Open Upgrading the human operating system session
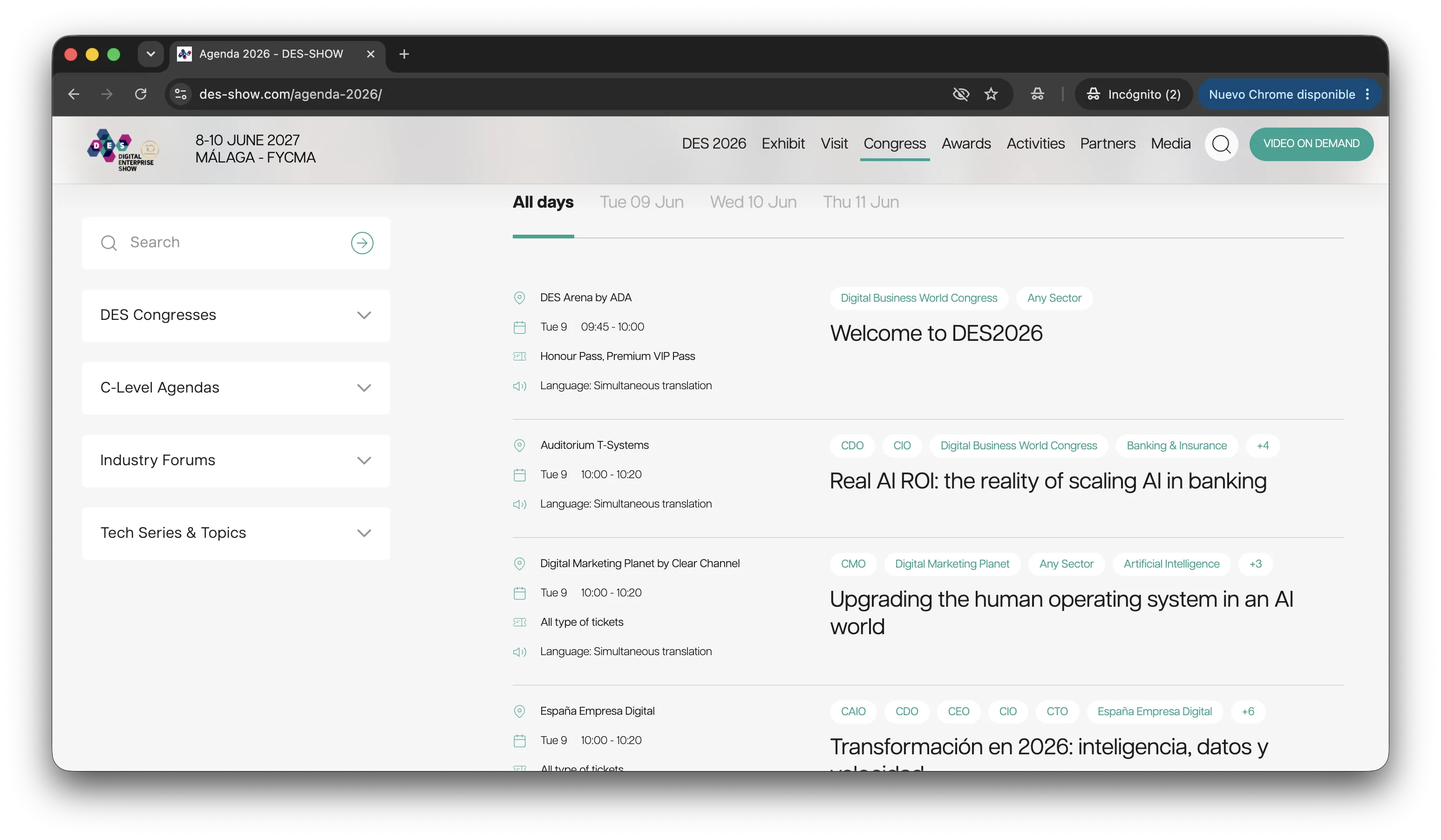 pyautogui.click(x=1061, y=613)
